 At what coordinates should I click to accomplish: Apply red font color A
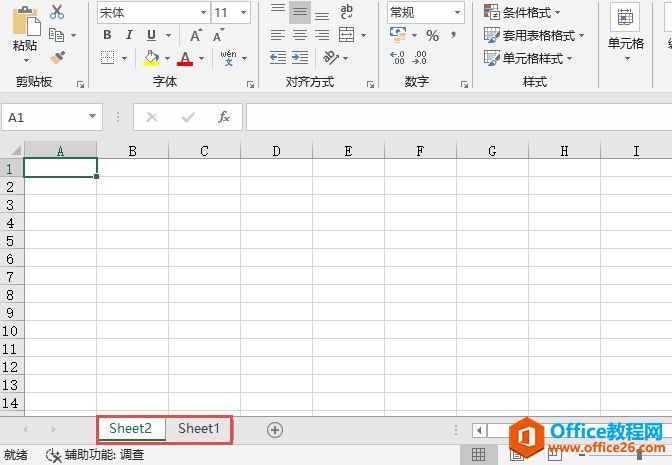pos(185,58)
